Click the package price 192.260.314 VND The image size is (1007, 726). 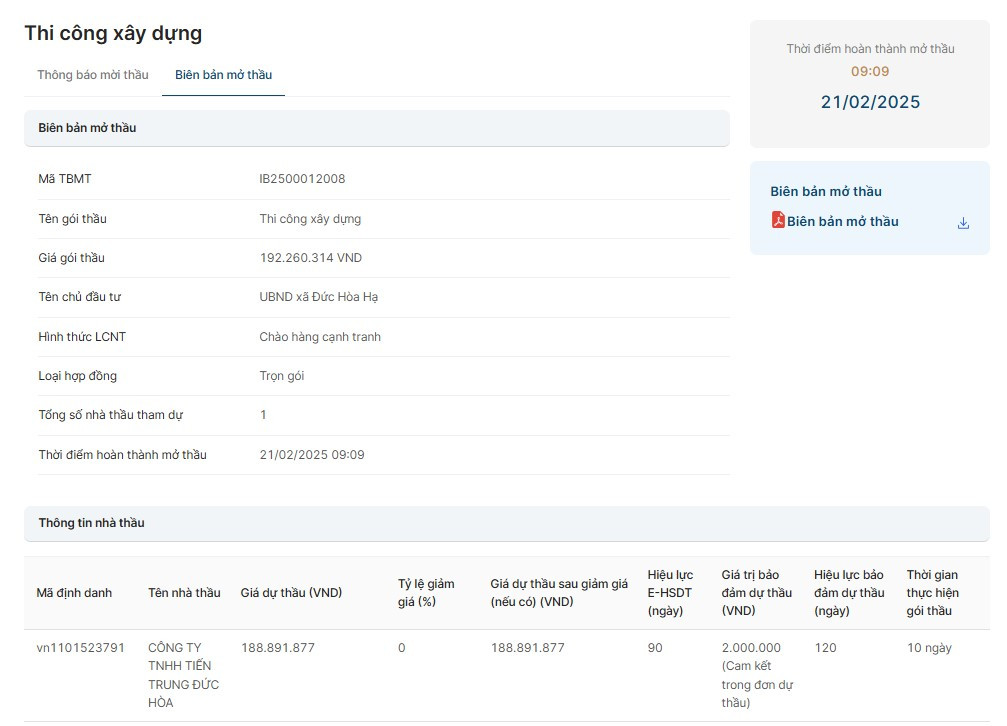coord(310,258)
